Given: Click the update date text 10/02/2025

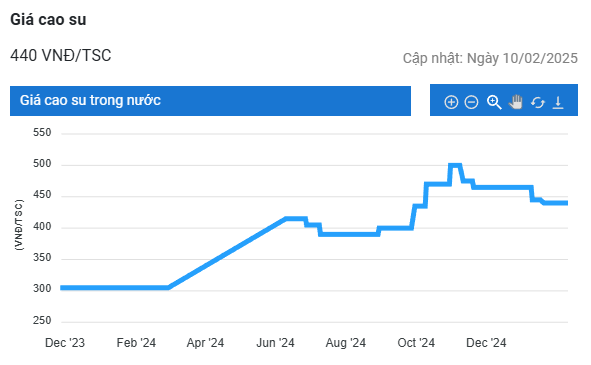Looking at the screenshot, I should (x=540, y=58).
